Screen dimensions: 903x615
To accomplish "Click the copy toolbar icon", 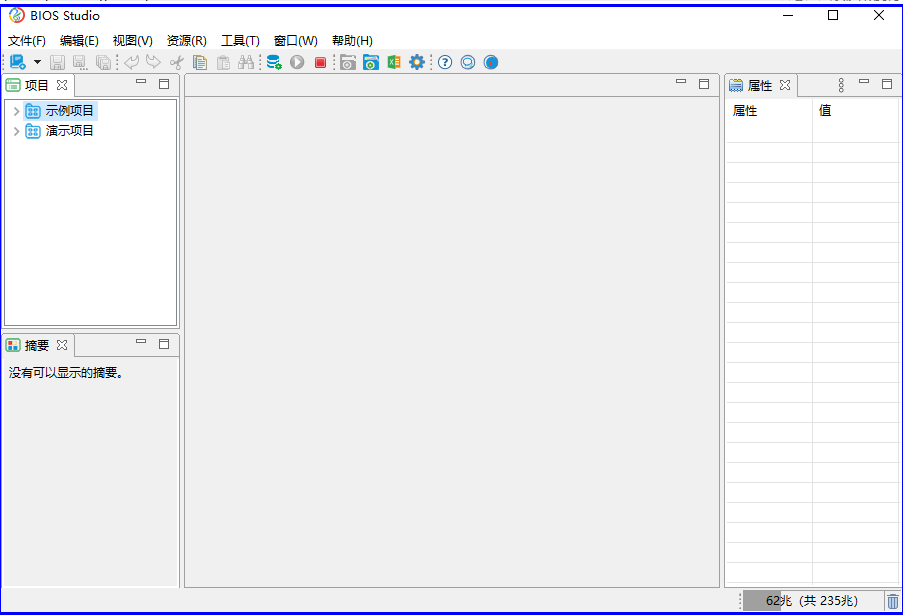I will pos(200,62).
